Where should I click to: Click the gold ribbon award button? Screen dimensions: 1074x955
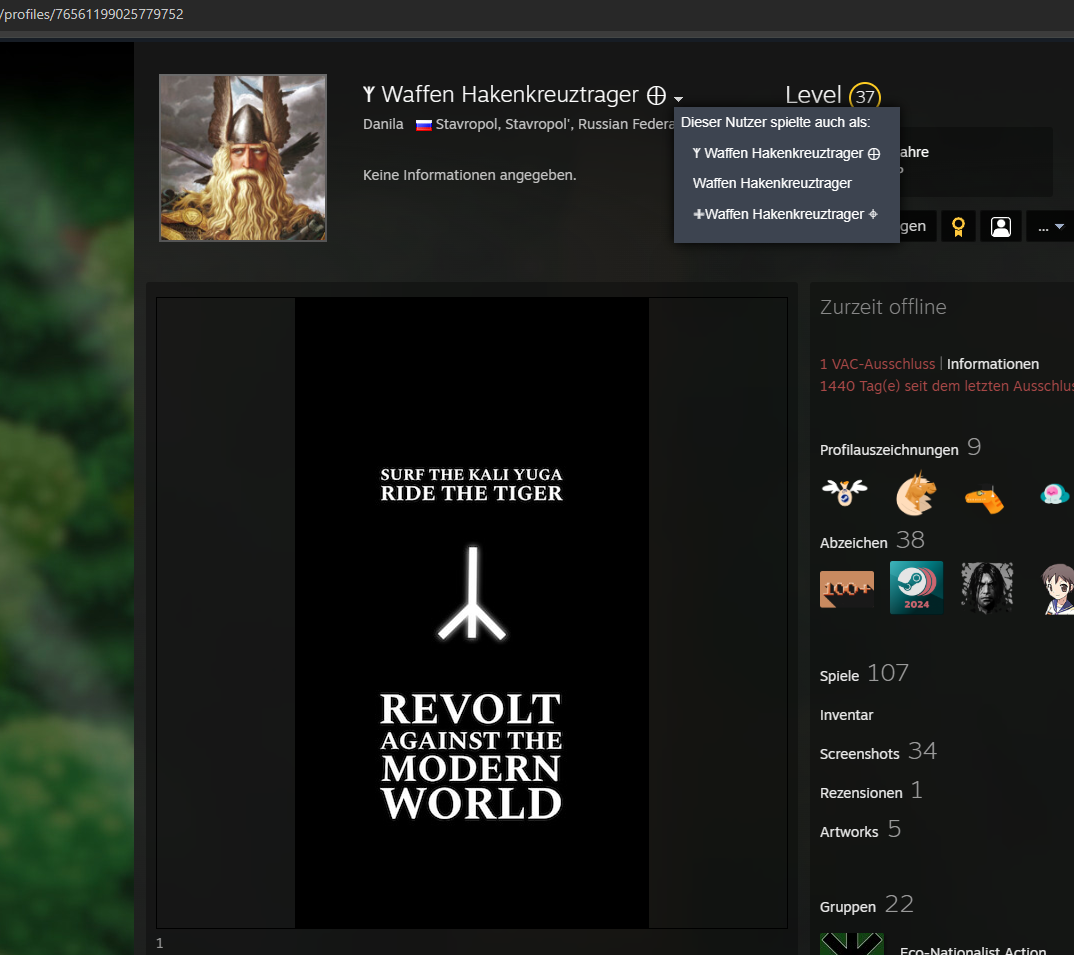click(958, 226)
